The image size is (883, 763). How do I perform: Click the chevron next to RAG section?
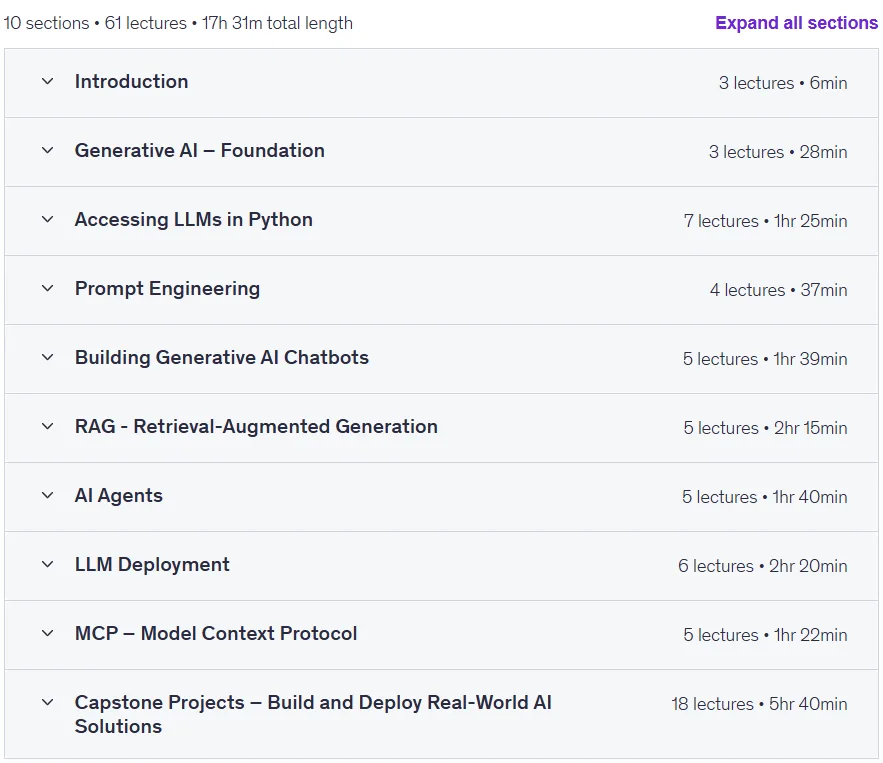(48, 426)
